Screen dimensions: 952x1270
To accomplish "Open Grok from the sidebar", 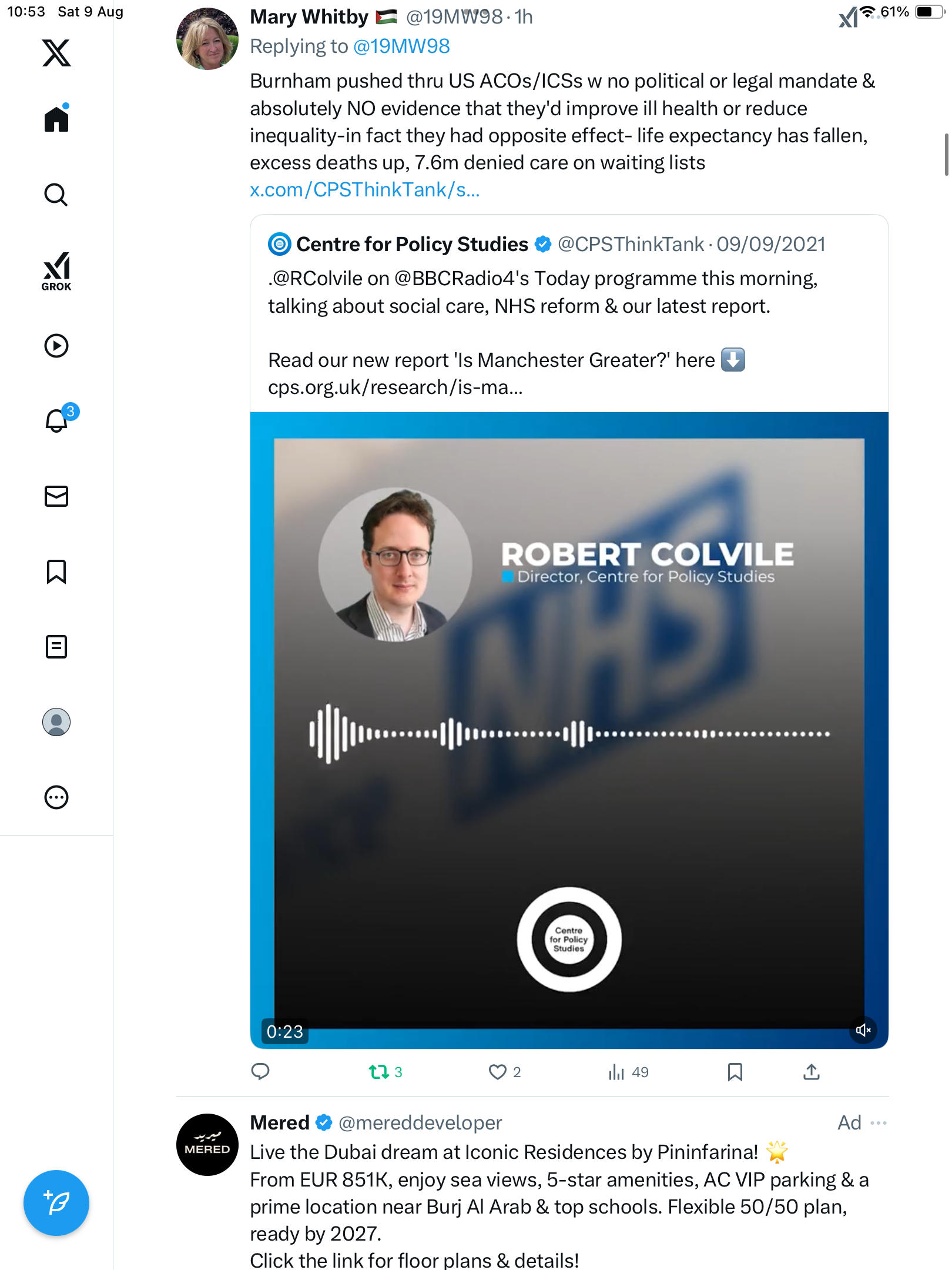I will [x=56, y=271].
